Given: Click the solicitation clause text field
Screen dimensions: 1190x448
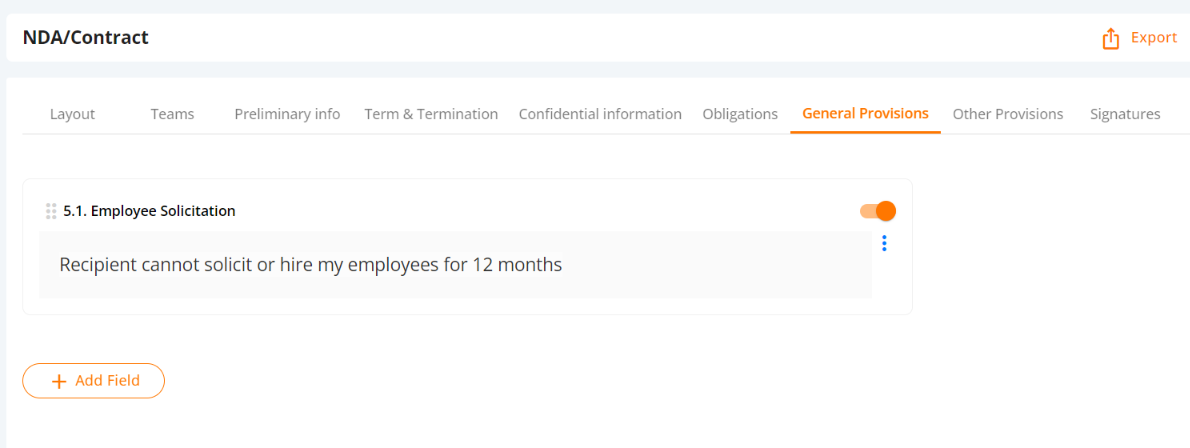Looking at the screenshot, I should [x=455, y=265].
